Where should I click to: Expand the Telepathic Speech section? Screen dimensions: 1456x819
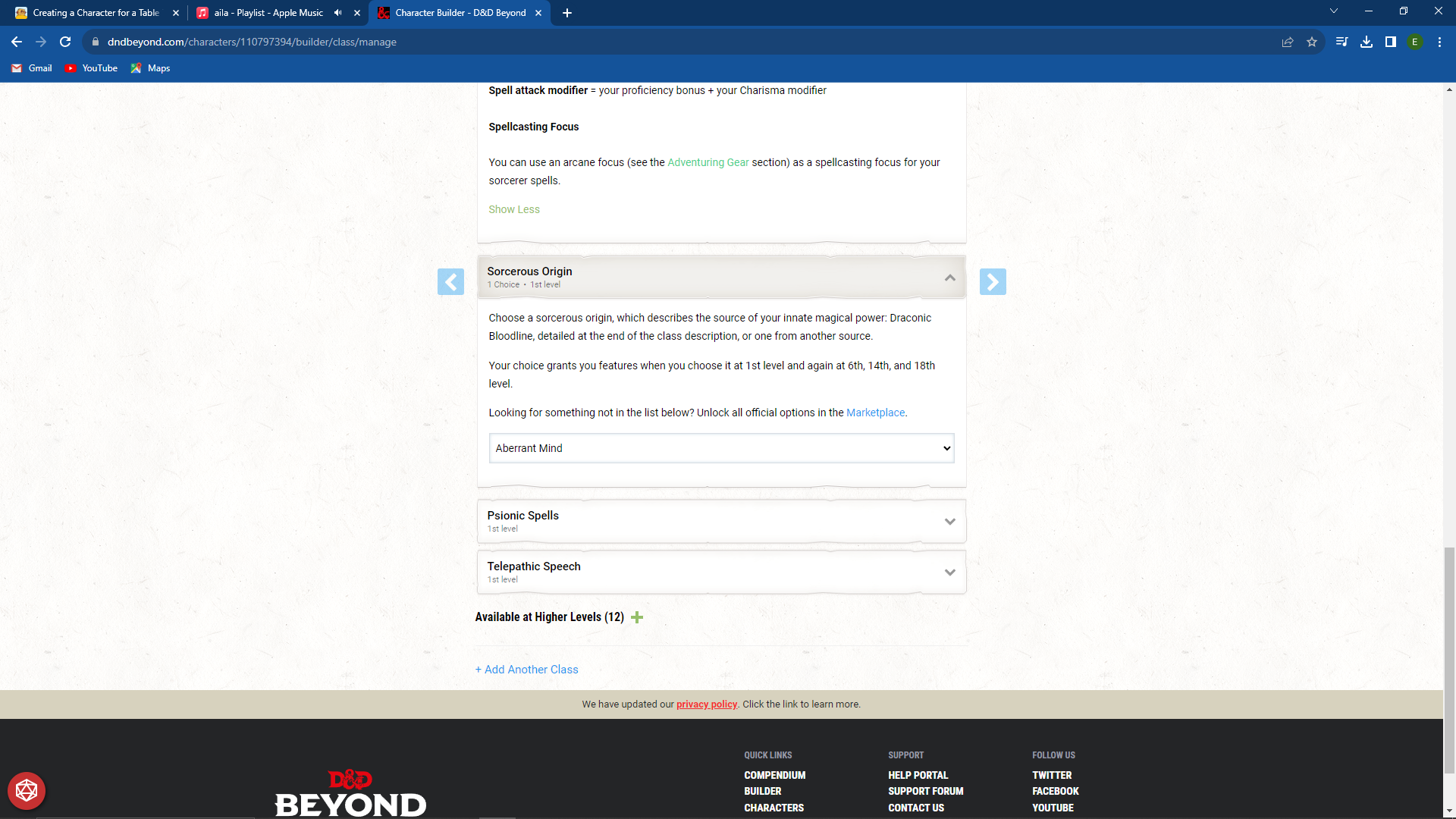tap(949, 572)
